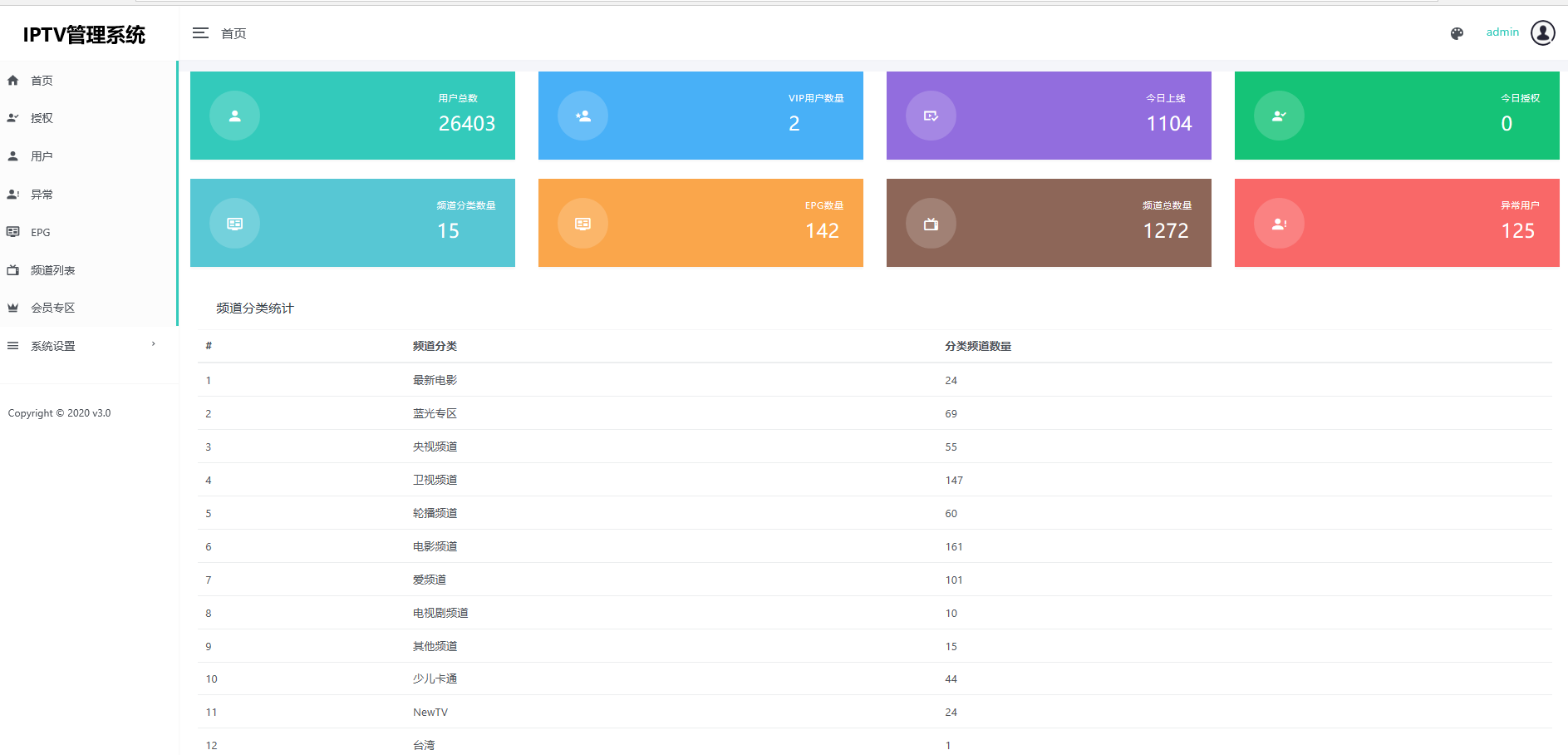Open 系统设置 in the sidebar
This screenshot has height=755, width=1568.
(53, 346)
